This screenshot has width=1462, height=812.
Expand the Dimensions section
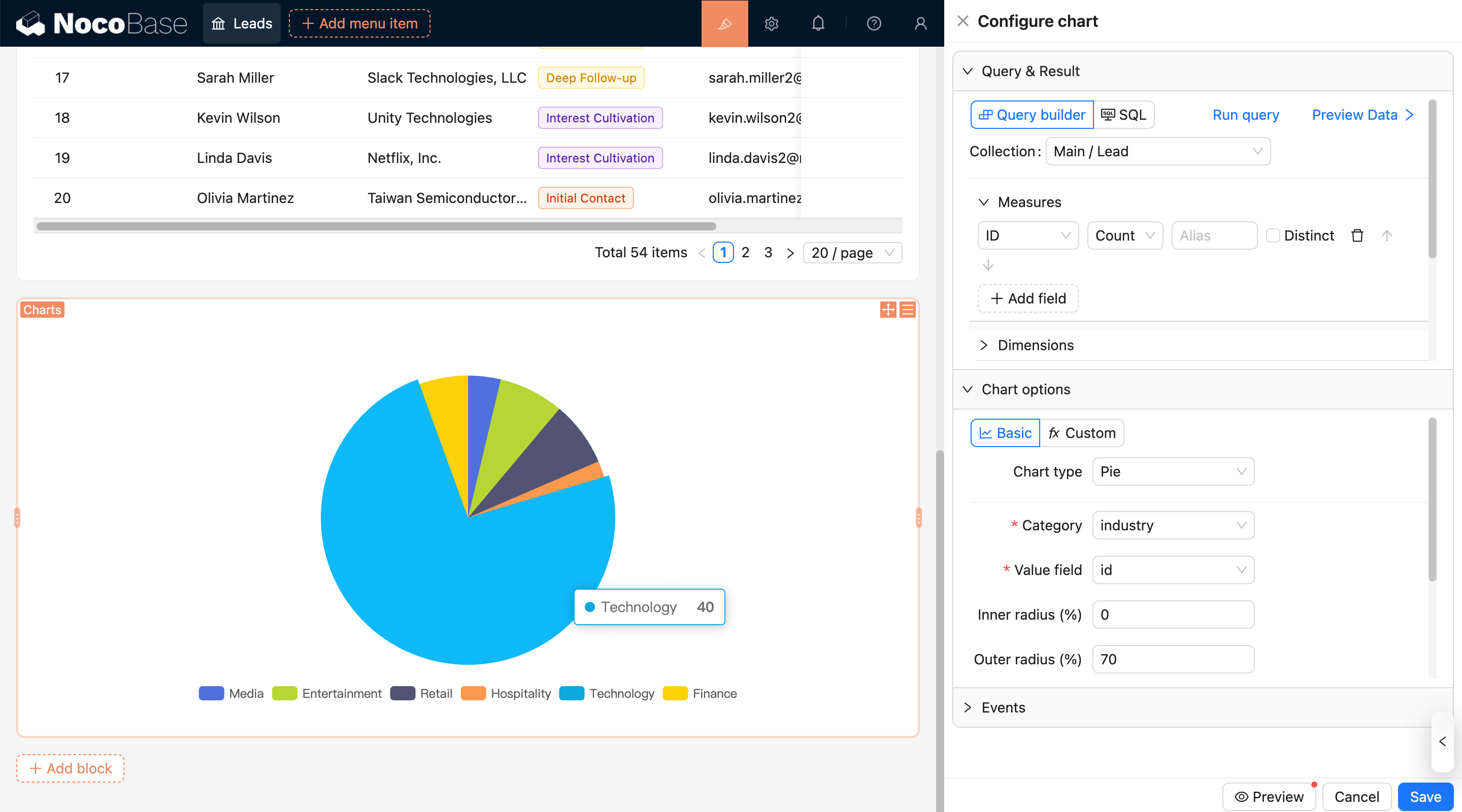[1035, 345]
